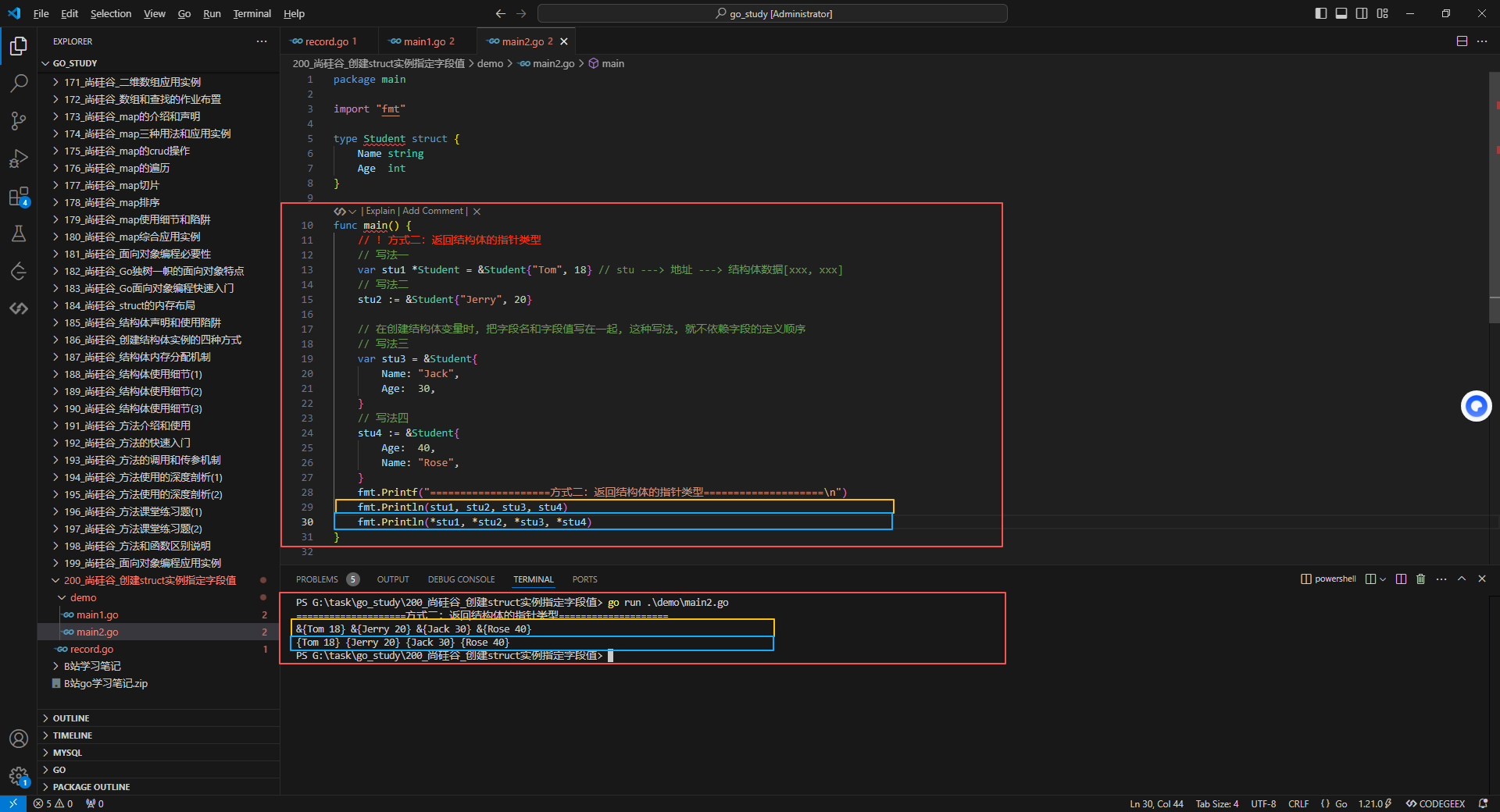The image size is (1500, 812).
Task: Split the terminal
Action: pyautogui.click(x=1401, y=579)
